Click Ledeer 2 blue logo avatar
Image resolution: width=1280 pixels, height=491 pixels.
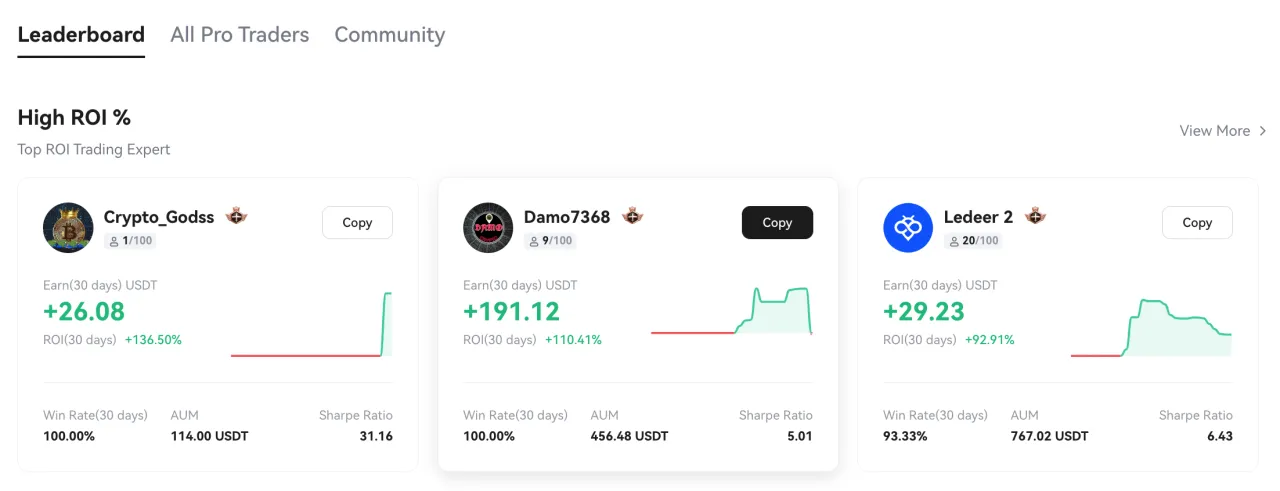[x=908, y=228]
